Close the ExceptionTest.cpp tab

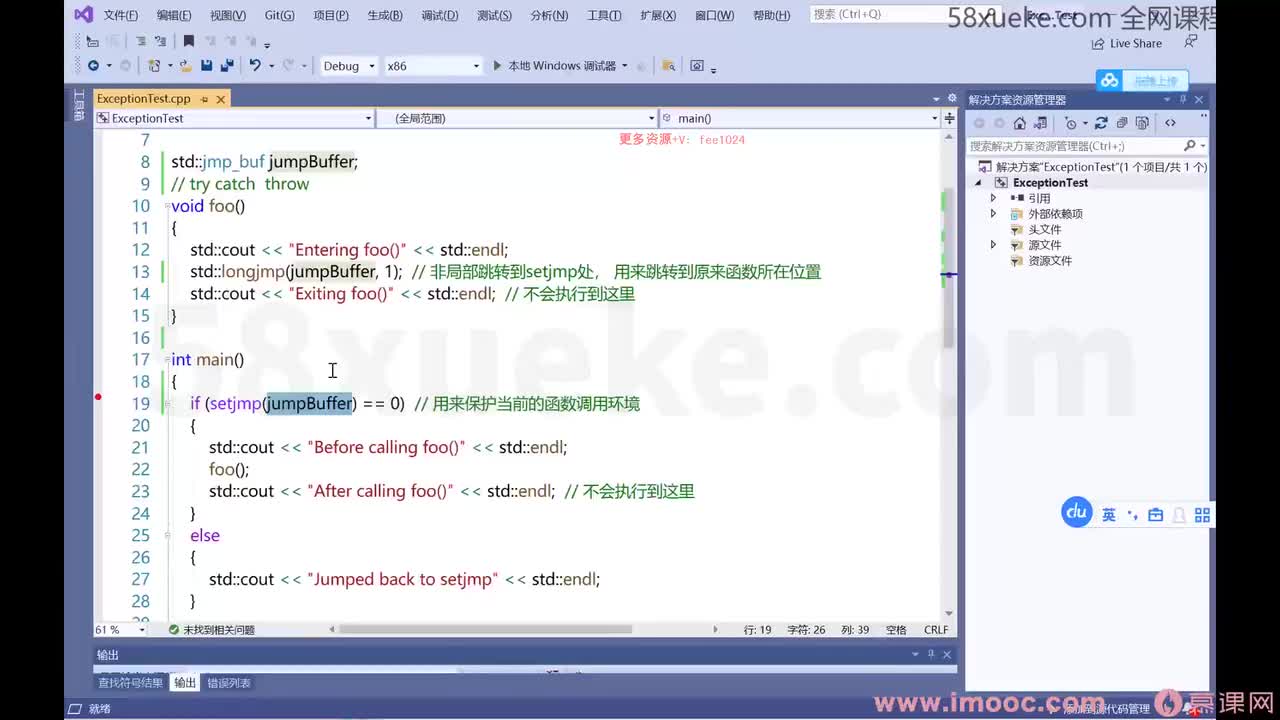coord(220,99)
